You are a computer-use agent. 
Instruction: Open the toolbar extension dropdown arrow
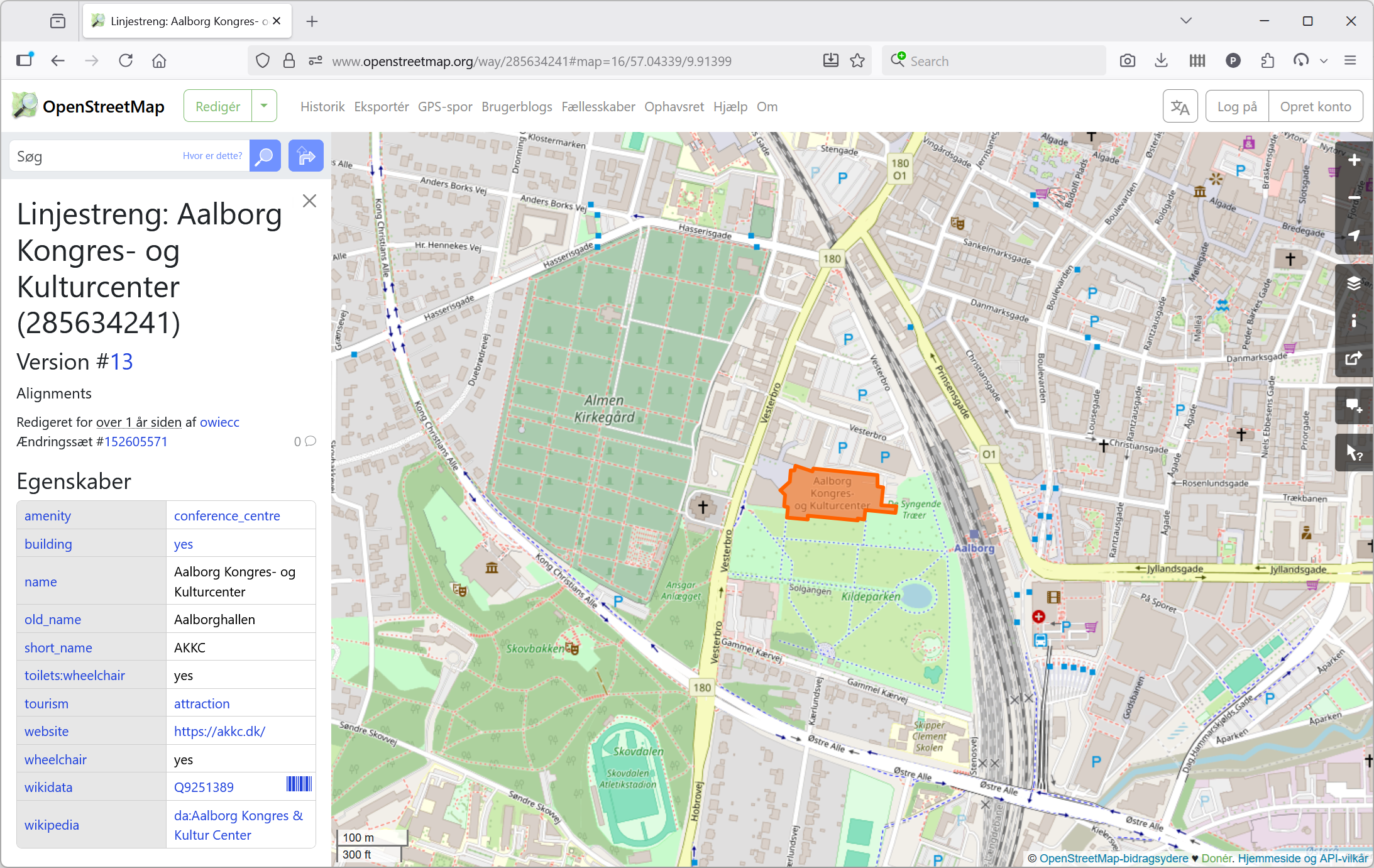coord(1324,61)
